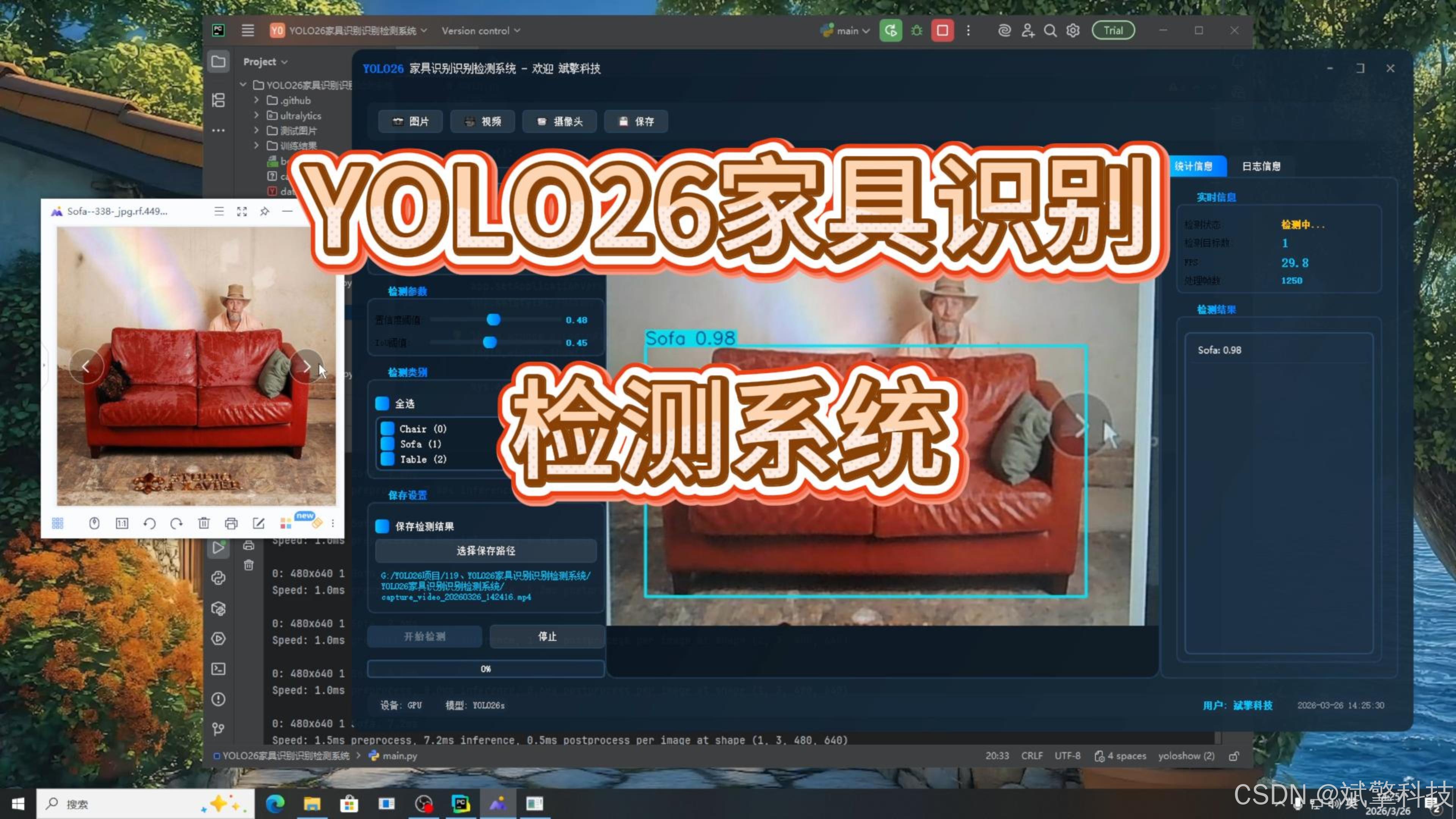Click the print icon in photo viewer toolbar

tap(231, 523)
